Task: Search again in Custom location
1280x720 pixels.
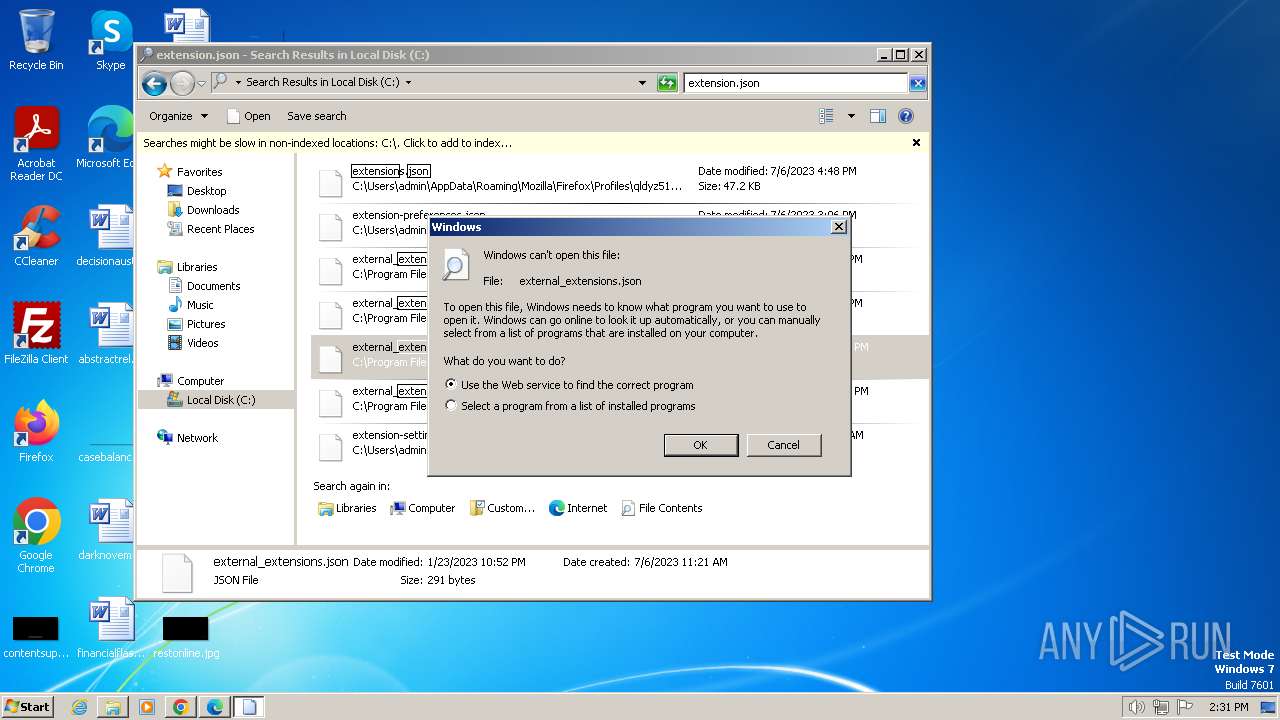Action: 502,508
